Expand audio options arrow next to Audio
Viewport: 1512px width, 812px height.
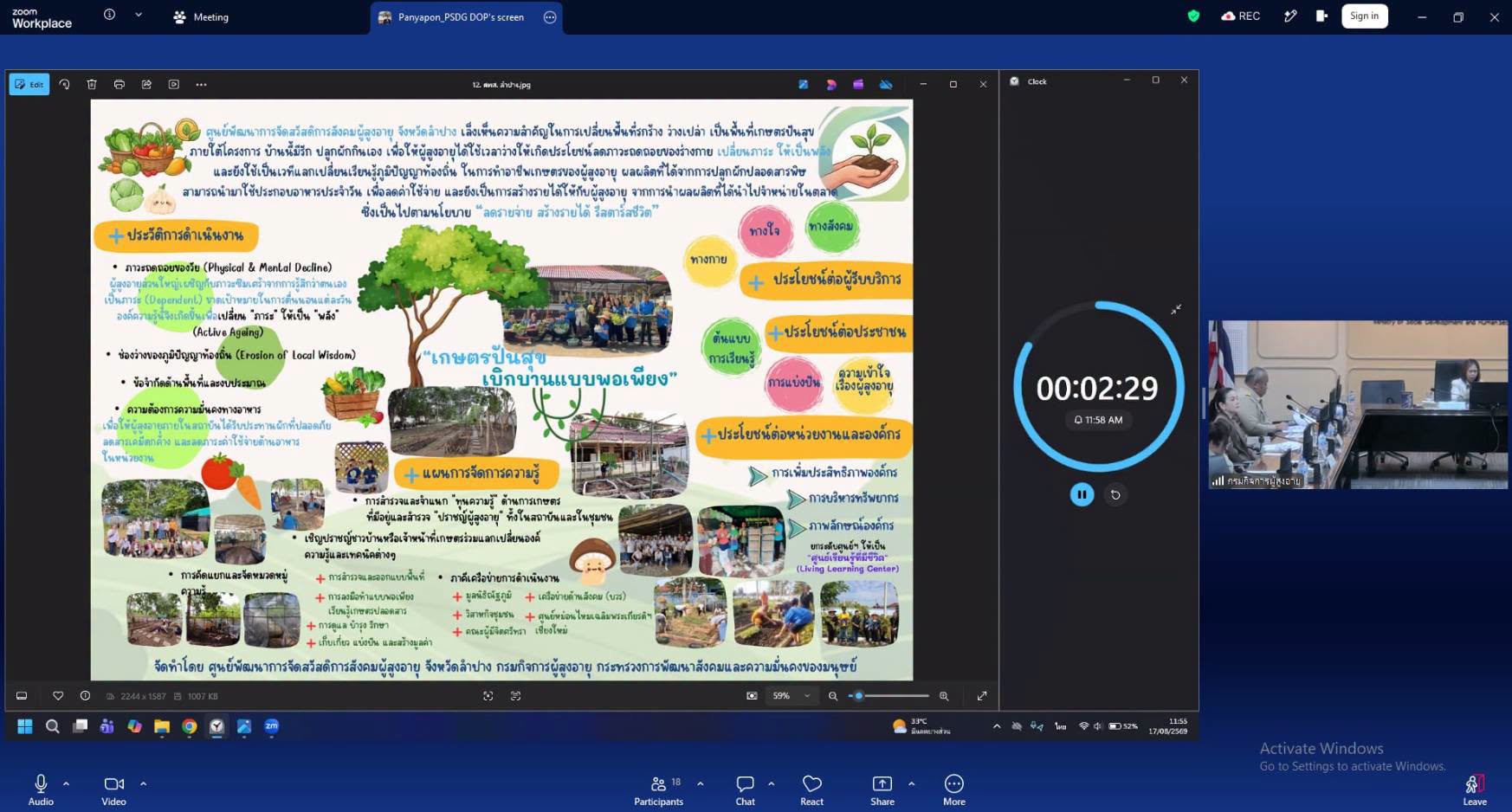pos(66,783)
